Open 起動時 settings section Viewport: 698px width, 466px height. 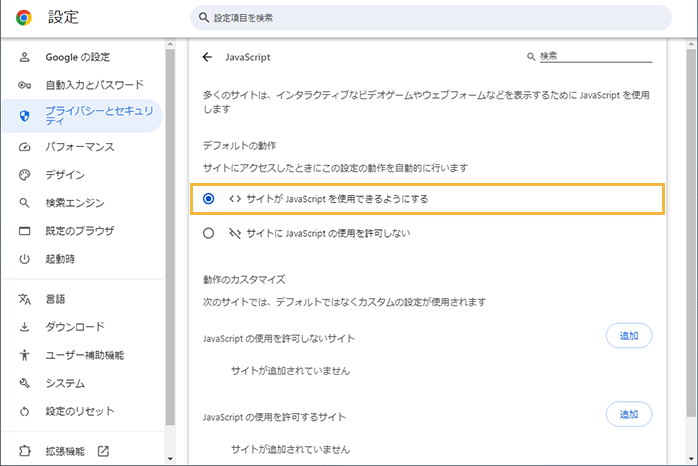click(x=83, y=259)
